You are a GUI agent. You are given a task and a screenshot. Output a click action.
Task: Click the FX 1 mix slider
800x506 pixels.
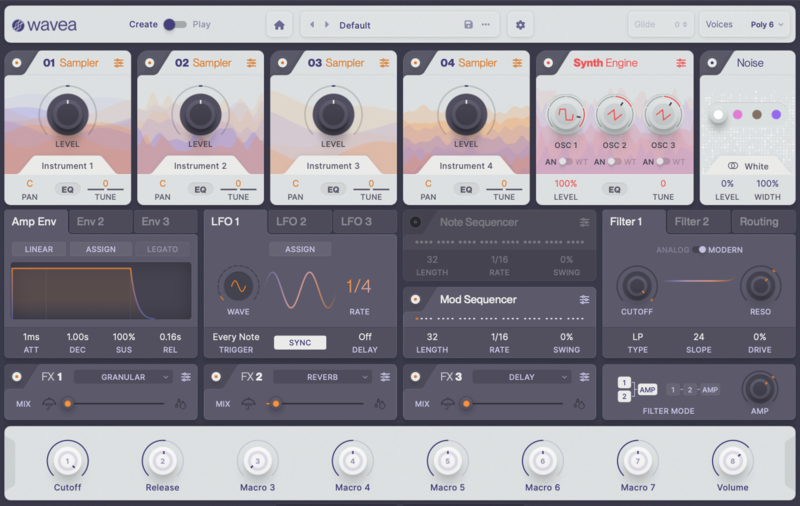pyautogui.click(x=110, y=404)
